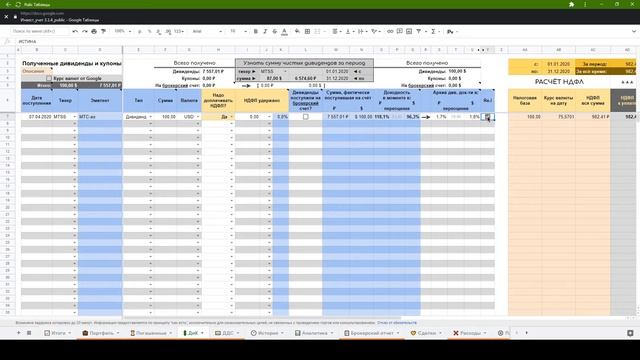
Task: Toggle the checked box at end of row 7
Action: coord(487,117)
